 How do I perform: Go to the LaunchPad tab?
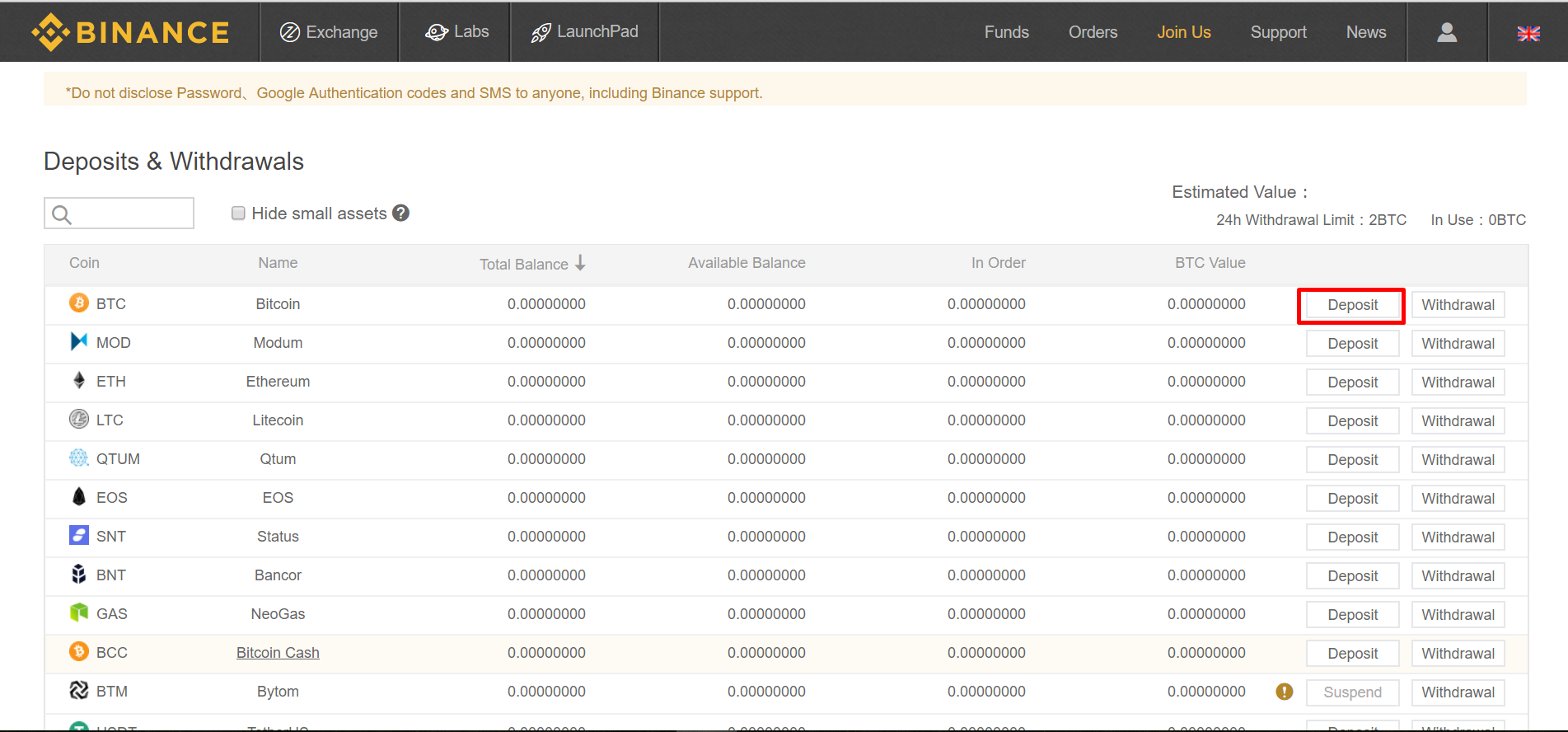click(585, 32)
